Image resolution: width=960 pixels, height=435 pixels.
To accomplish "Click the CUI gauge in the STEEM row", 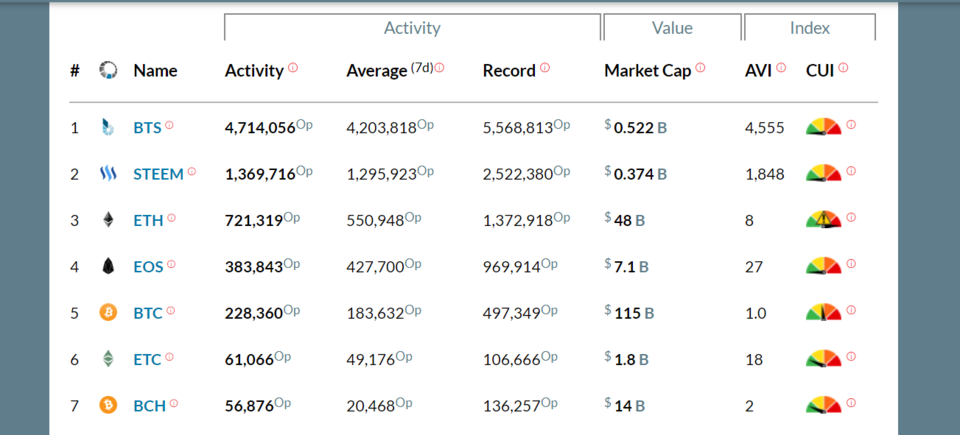I will point(823,173).
